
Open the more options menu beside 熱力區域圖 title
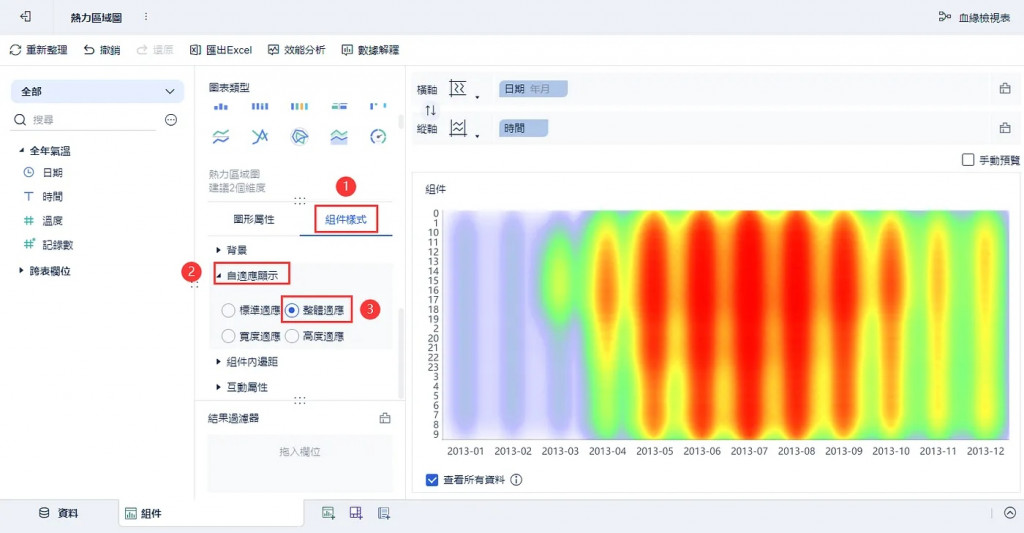[x=146, y=17]
